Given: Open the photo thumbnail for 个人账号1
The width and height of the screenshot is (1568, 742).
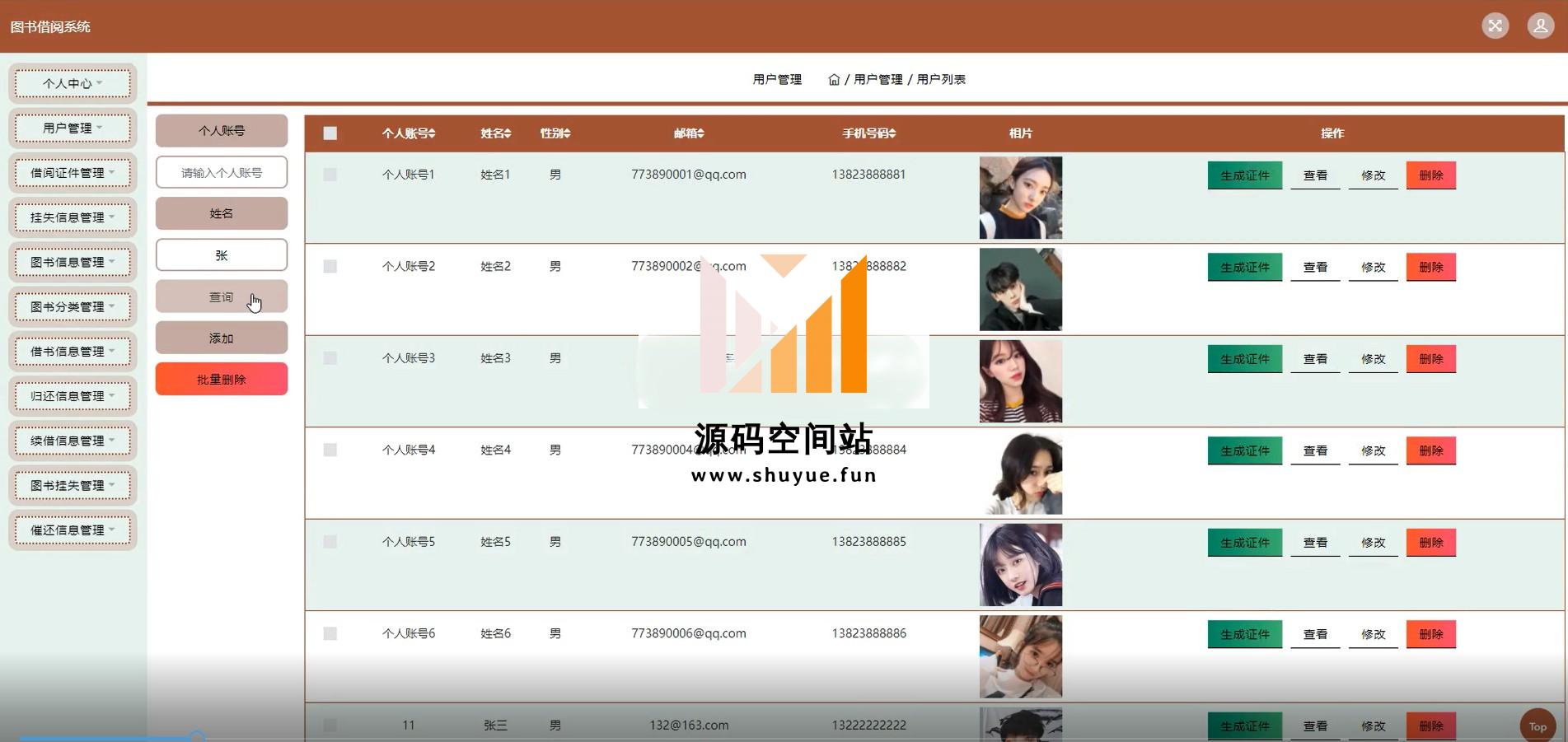Looking at the screenshot, I should tap(1020, 198).
